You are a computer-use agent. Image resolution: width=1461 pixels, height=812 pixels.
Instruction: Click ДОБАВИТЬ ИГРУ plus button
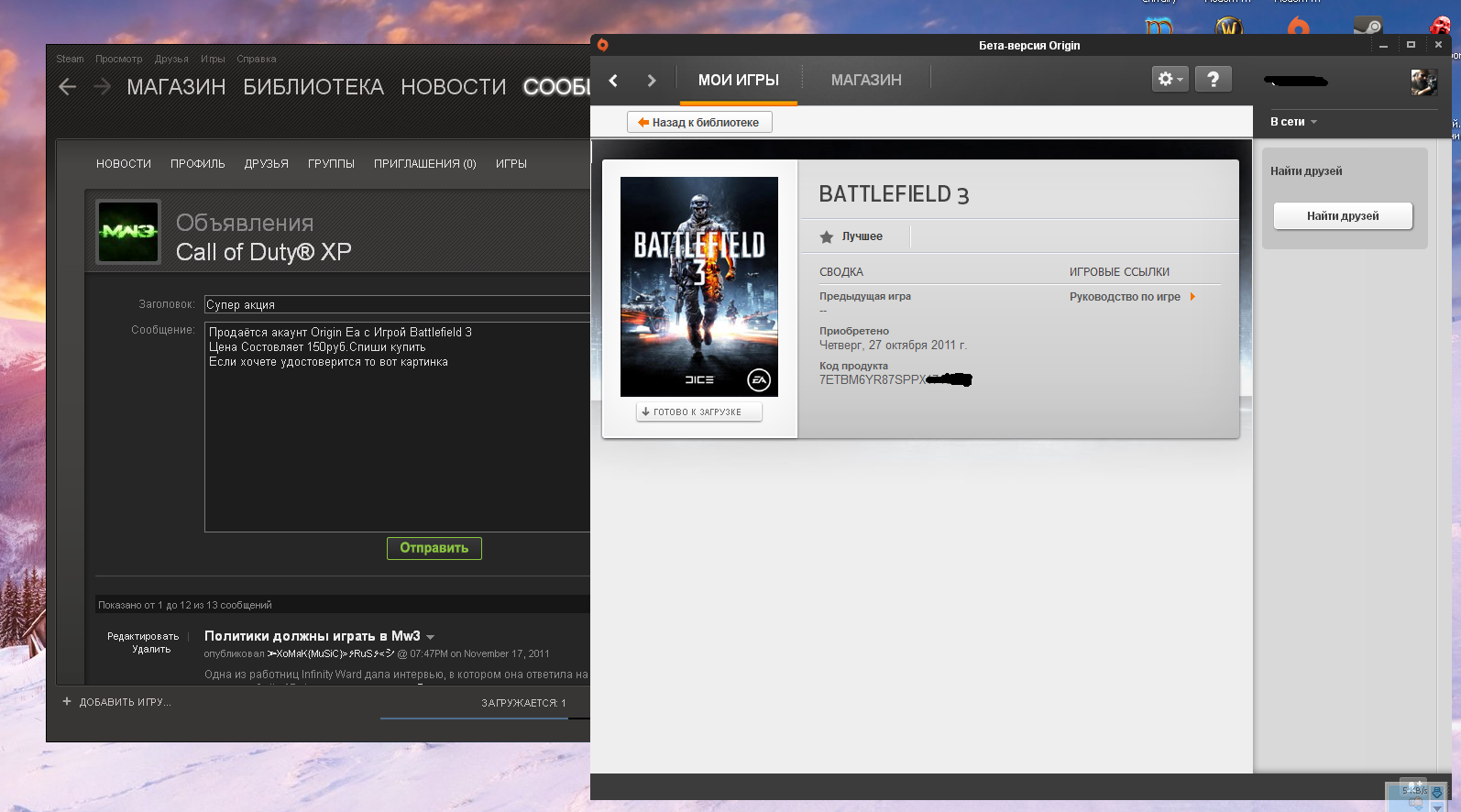pos(116,702)
